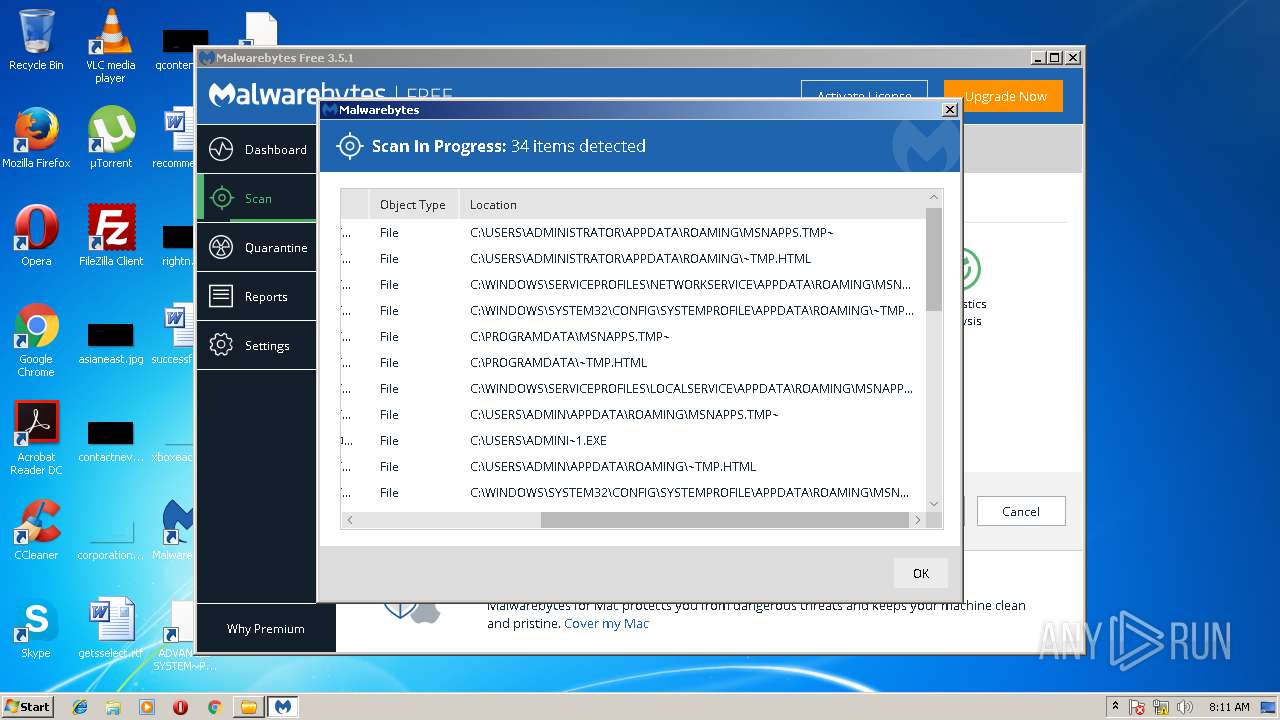
Task: Open FileZilla Client desktop shortcut
Action: click(x=111, y=235)
